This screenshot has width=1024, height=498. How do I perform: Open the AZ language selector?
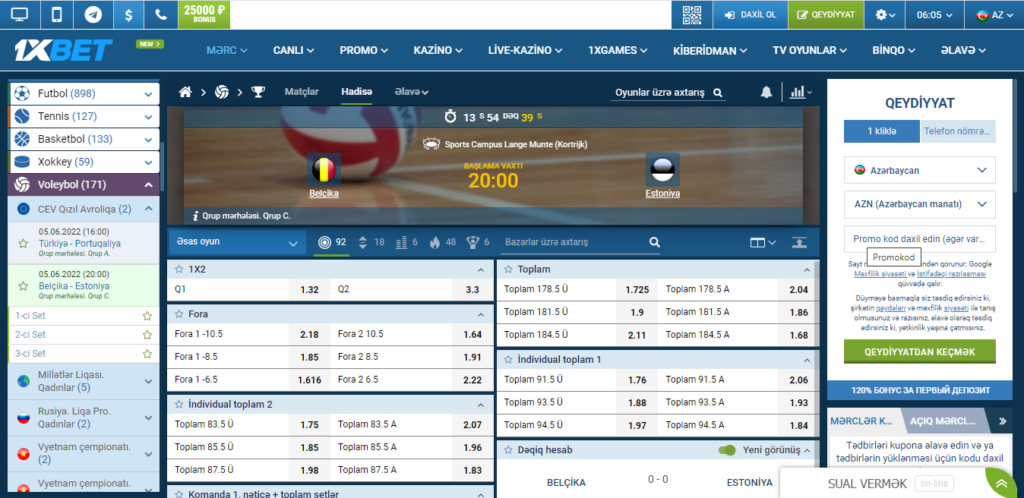[x=993, y=14]
